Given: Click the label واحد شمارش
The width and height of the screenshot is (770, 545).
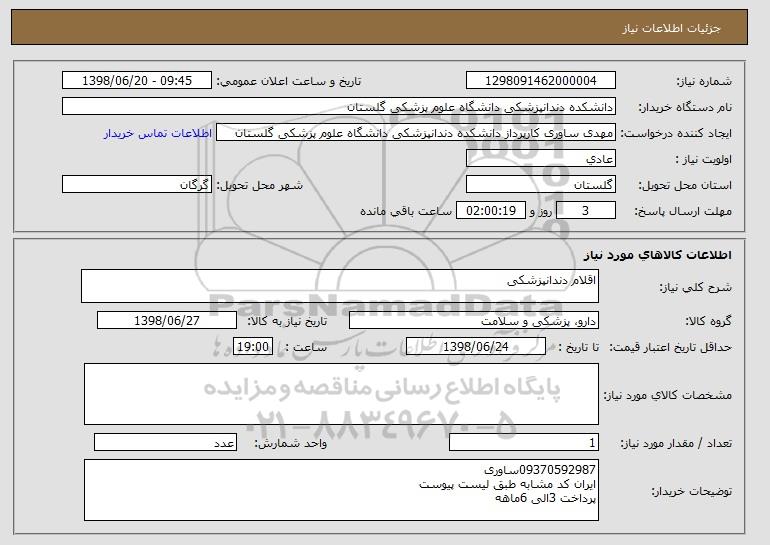Looking at the screenshot, I should coord(290,443).
